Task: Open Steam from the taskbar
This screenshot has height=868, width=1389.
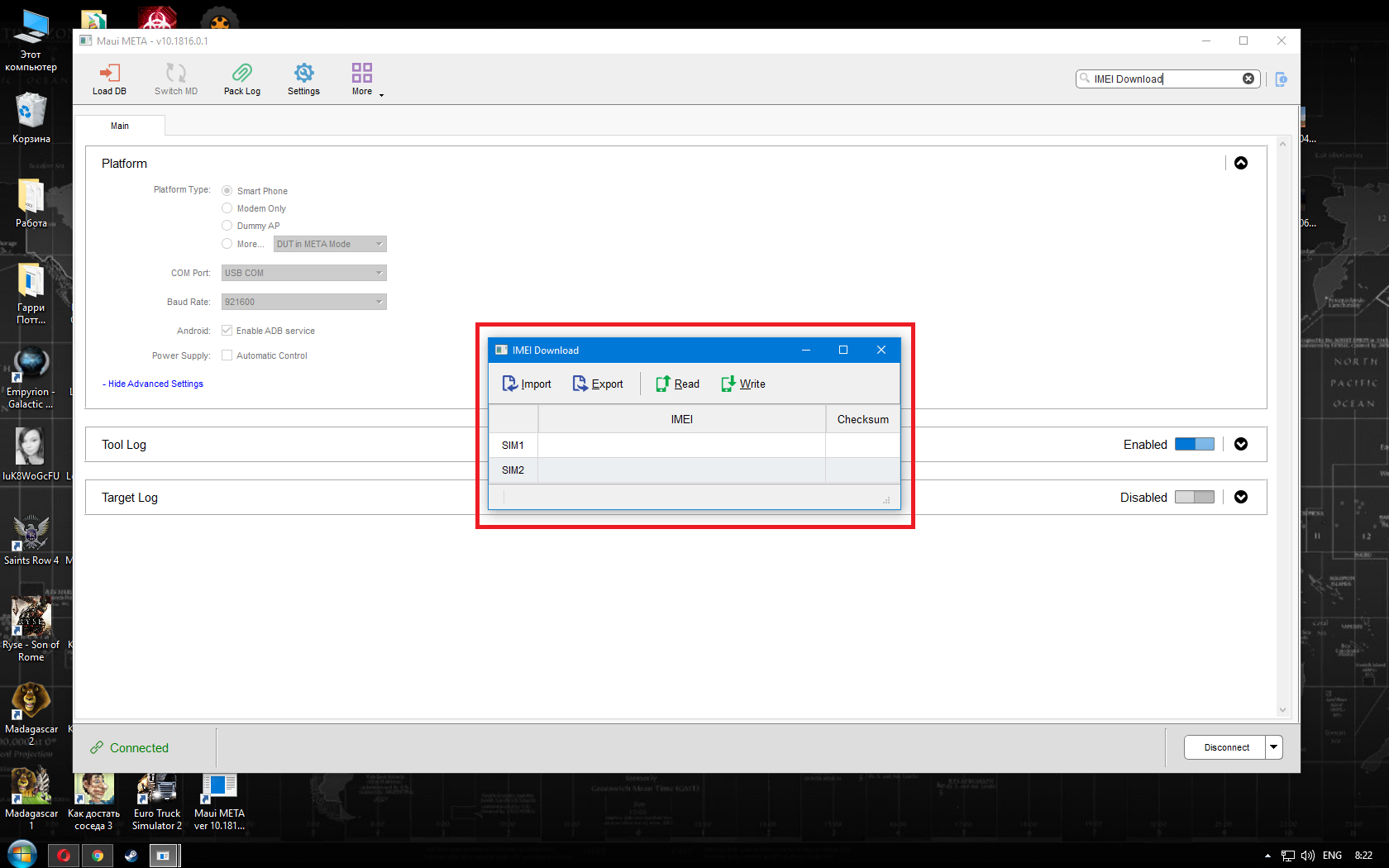Action: [x=131, y=856]
